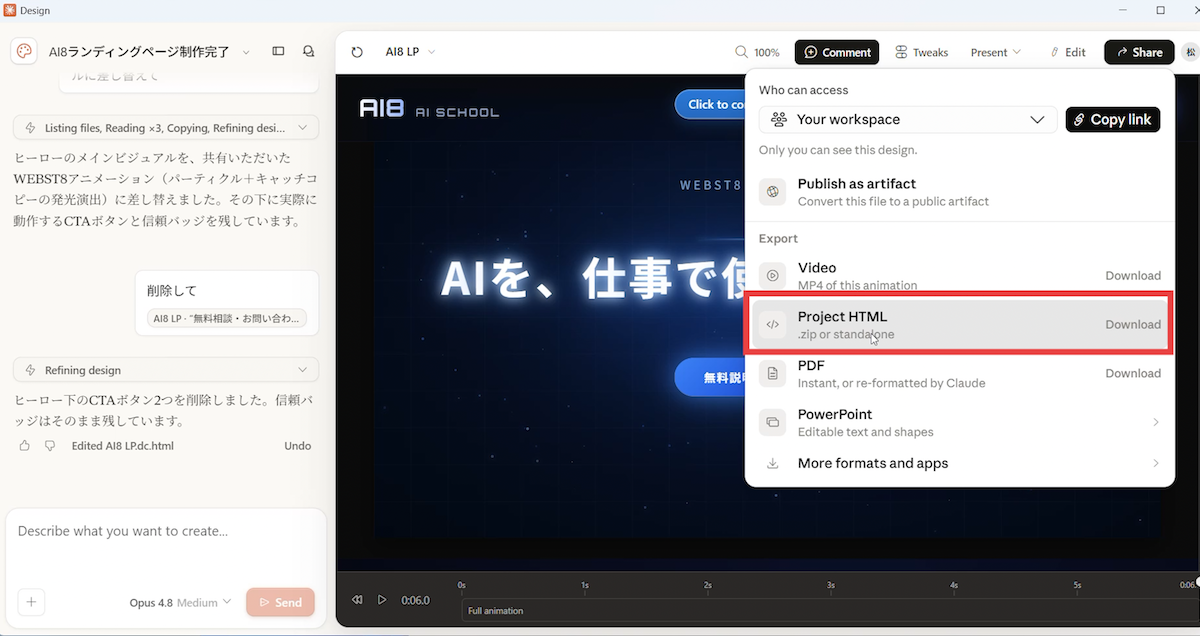Screen dimensions: 1200x636
Task: Play the animation in the timeline
Action: [382, 600]
